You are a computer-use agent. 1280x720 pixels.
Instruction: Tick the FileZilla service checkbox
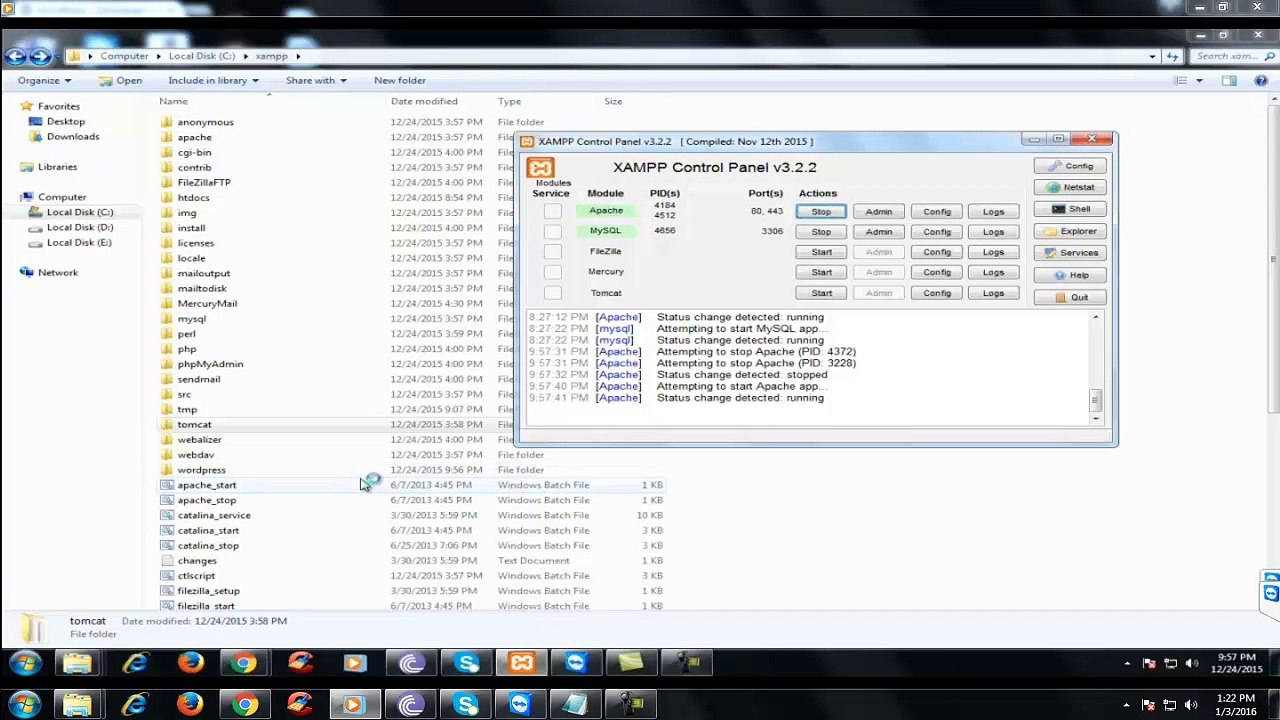(x=552, y=252)
